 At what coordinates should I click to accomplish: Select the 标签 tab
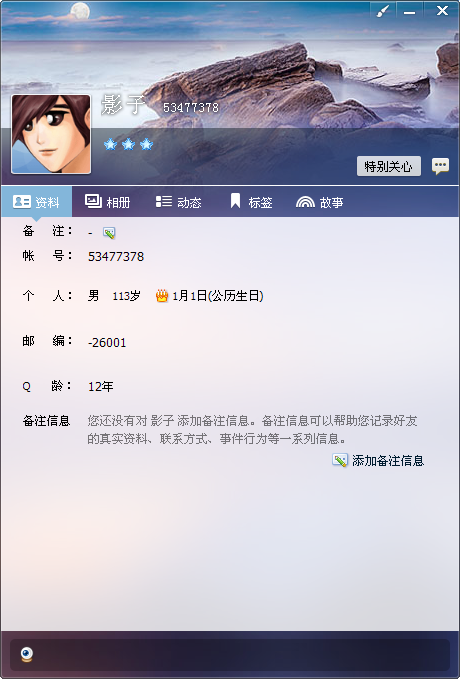point(251,202)
